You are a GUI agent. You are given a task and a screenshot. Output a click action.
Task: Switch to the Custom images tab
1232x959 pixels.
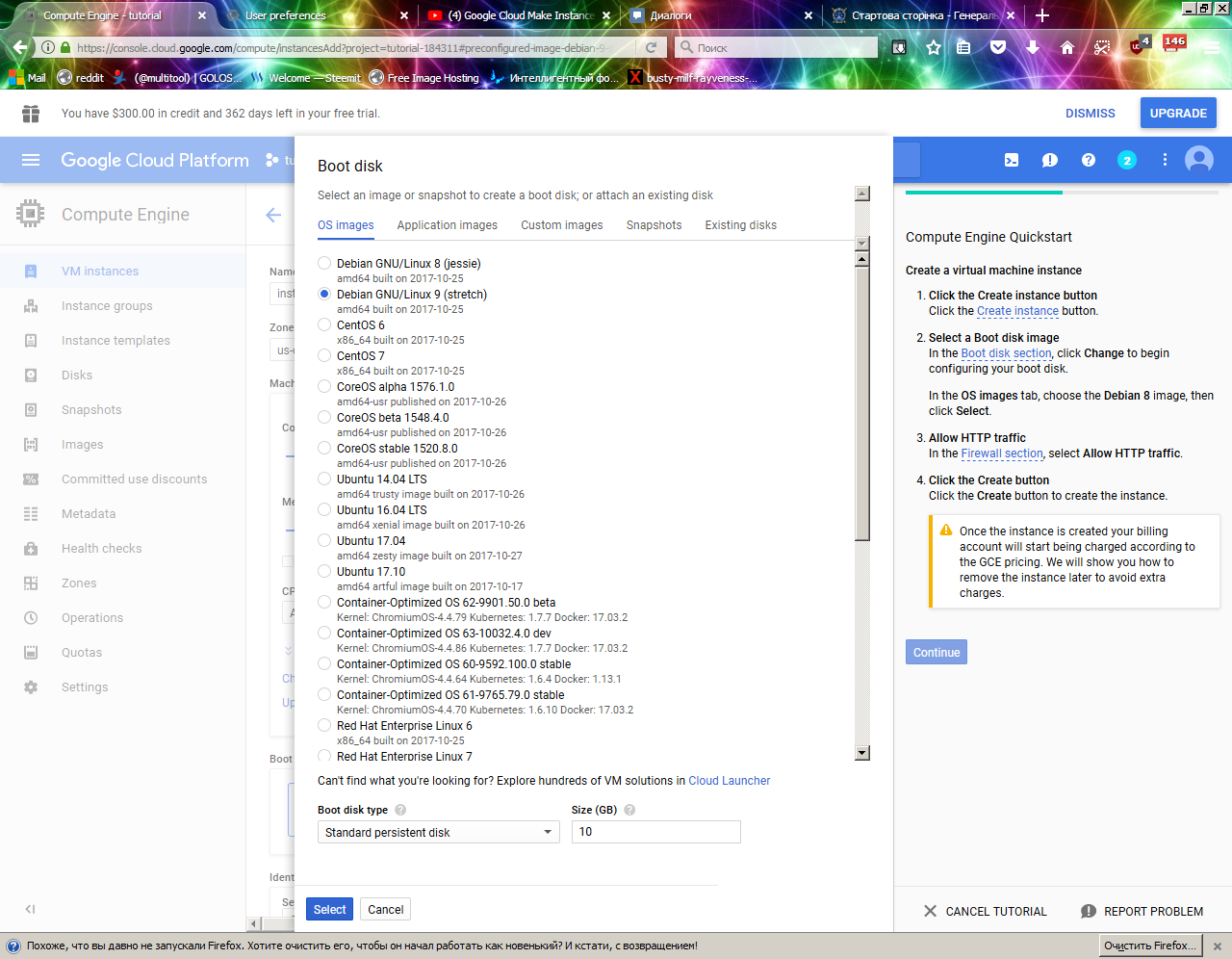(562, 225)
